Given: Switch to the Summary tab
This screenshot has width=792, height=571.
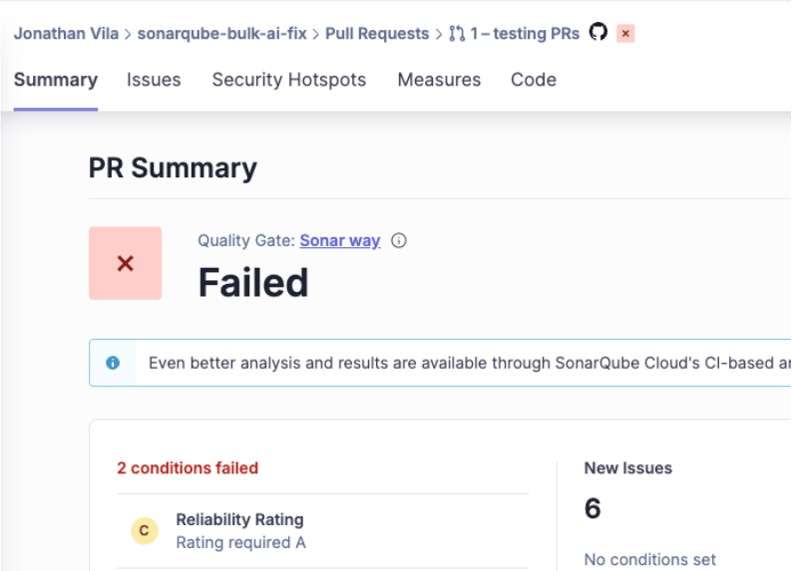Looking at the screenshot, I should tap(56, 80).
